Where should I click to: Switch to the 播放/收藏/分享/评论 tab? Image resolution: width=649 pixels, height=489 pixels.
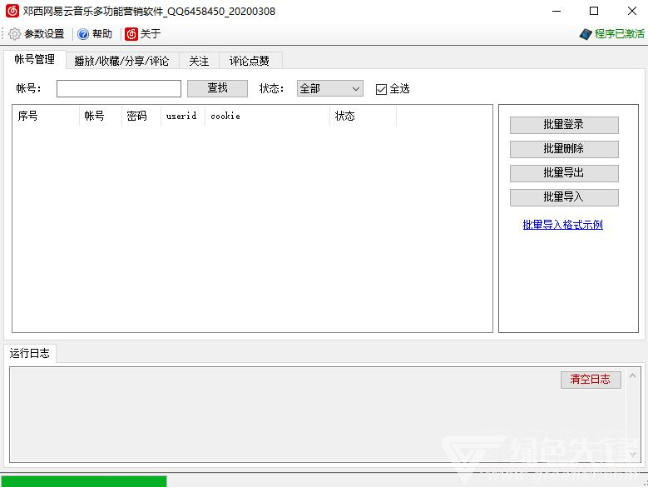coord(122,61)
